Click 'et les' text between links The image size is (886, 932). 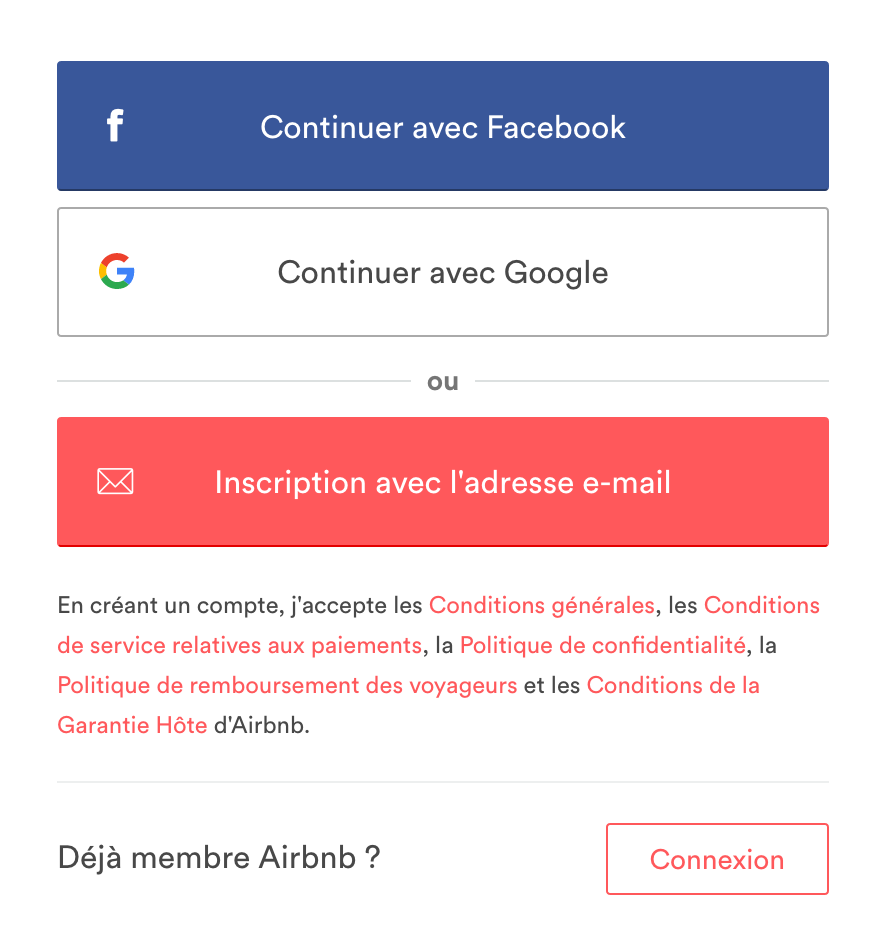click(x=552, y=685)
